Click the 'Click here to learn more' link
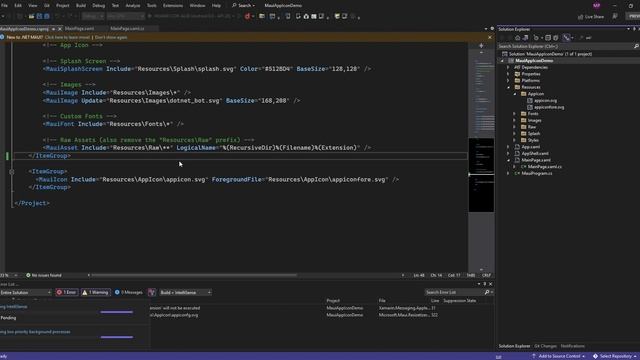The height and width of the screenshot is (360, 640). [x=67, y=37]
